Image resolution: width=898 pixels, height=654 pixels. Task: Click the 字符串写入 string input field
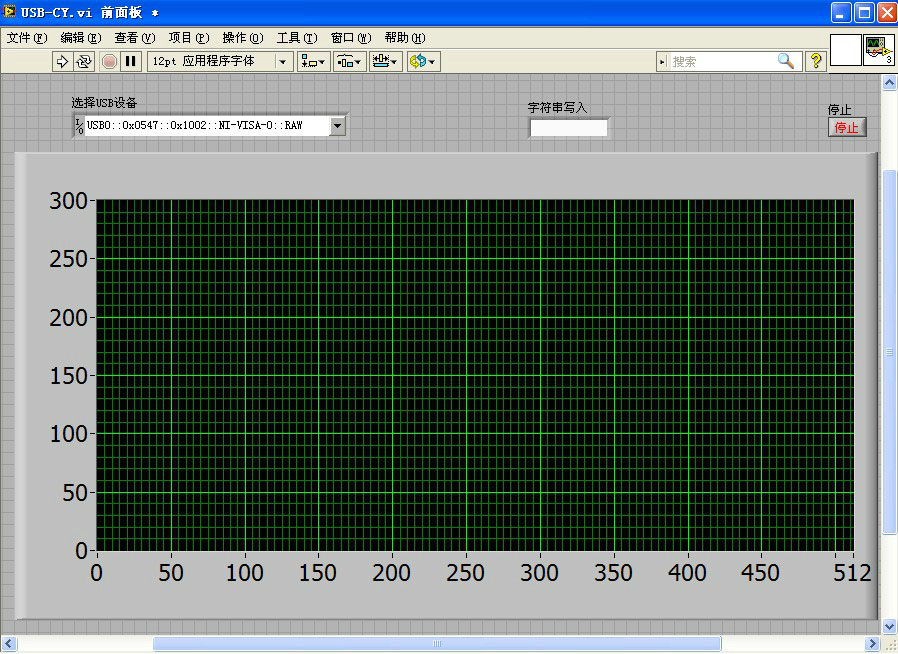(x=568, y=128)
